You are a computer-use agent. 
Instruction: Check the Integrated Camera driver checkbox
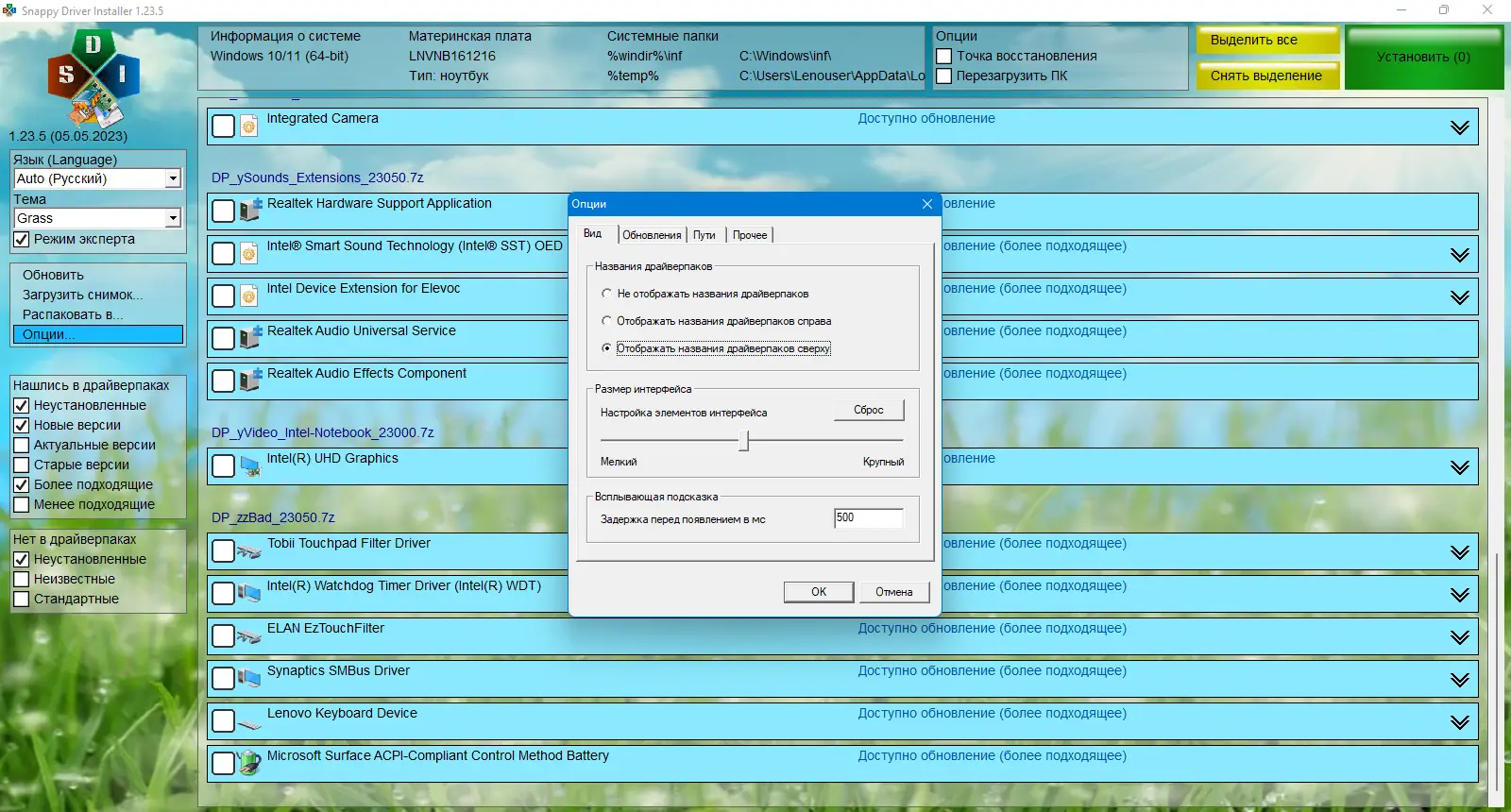point(223,127)
